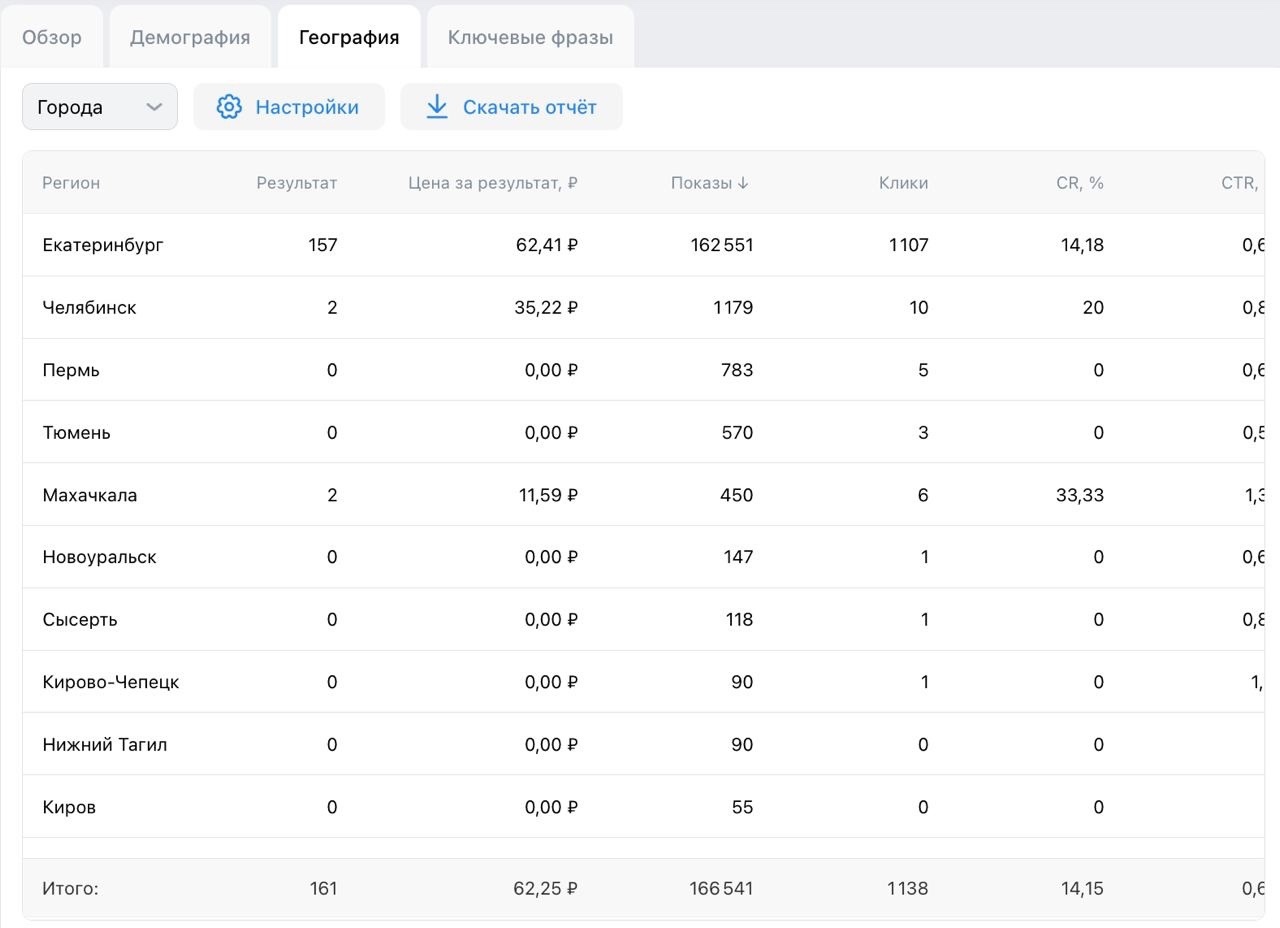The width and height of the screenshot is (1280, 928).
Task: Open the Города dropdown
Action: point(100,107)
